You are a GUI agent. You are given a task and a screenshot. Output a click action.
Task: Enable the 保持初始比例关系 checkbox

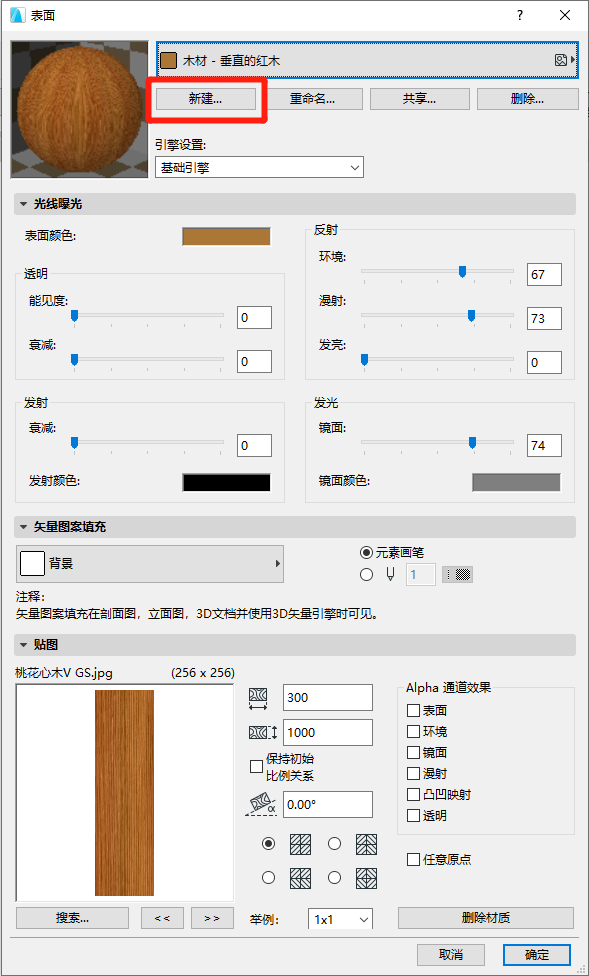[256, 767]
